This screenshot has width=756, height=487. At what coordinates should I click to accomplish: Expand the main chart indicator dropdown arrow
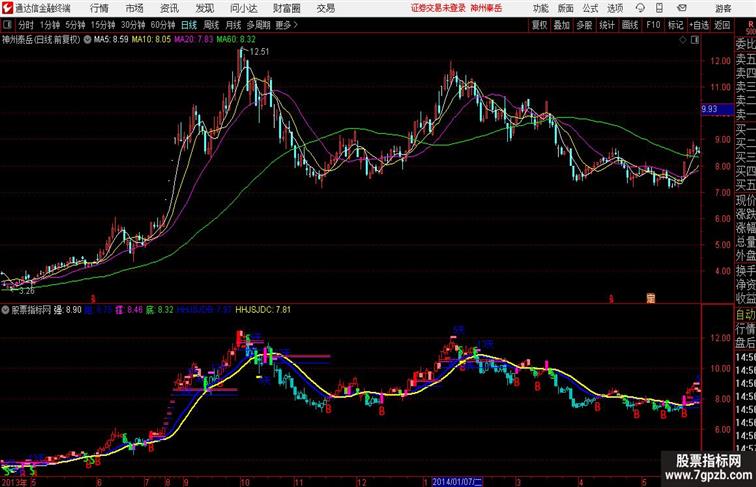click(87, 40)
